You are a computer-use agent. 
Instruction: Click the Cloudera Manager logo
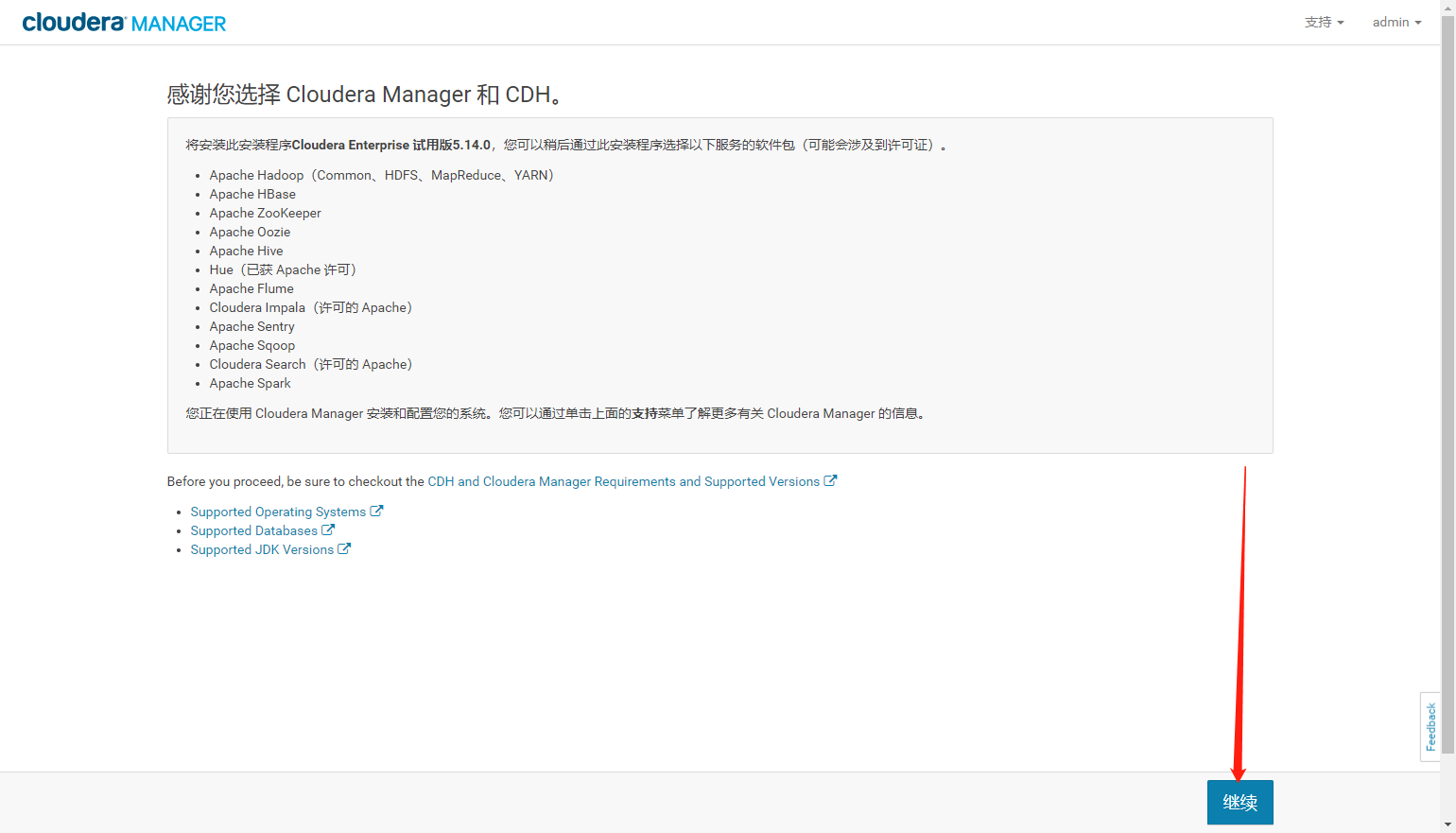tap(124, 23)
